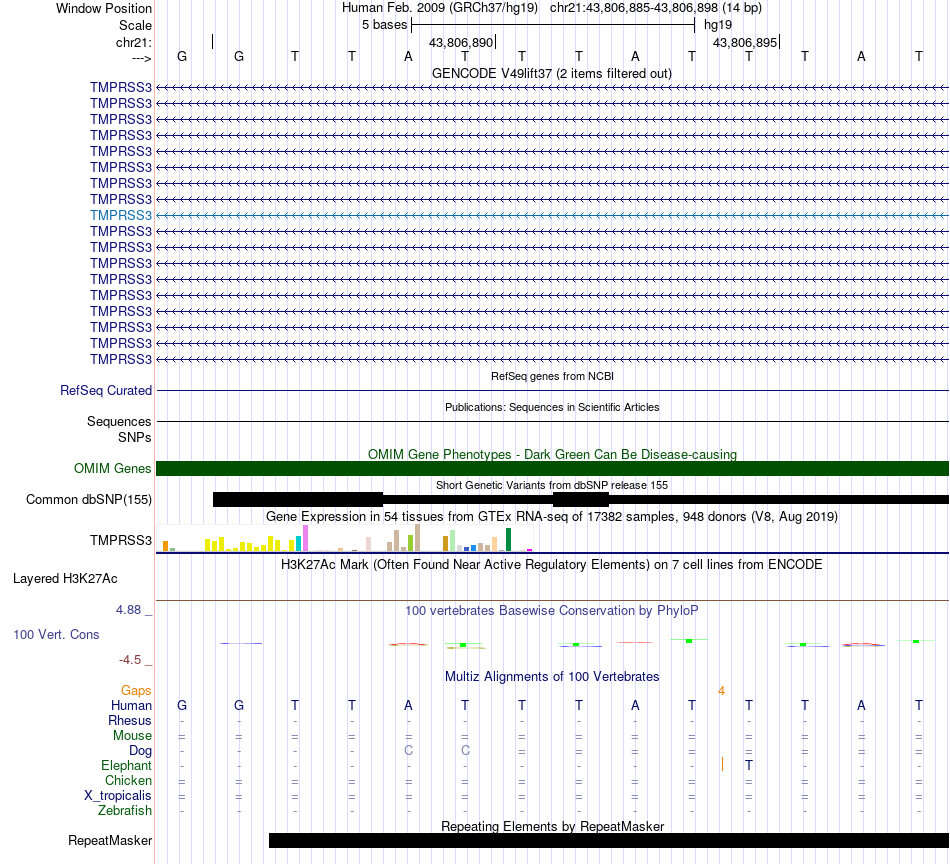Click the 100 Vert. Cons label
Image resolution: width=950 pixels, height=864 pixels.
point(56,634)
